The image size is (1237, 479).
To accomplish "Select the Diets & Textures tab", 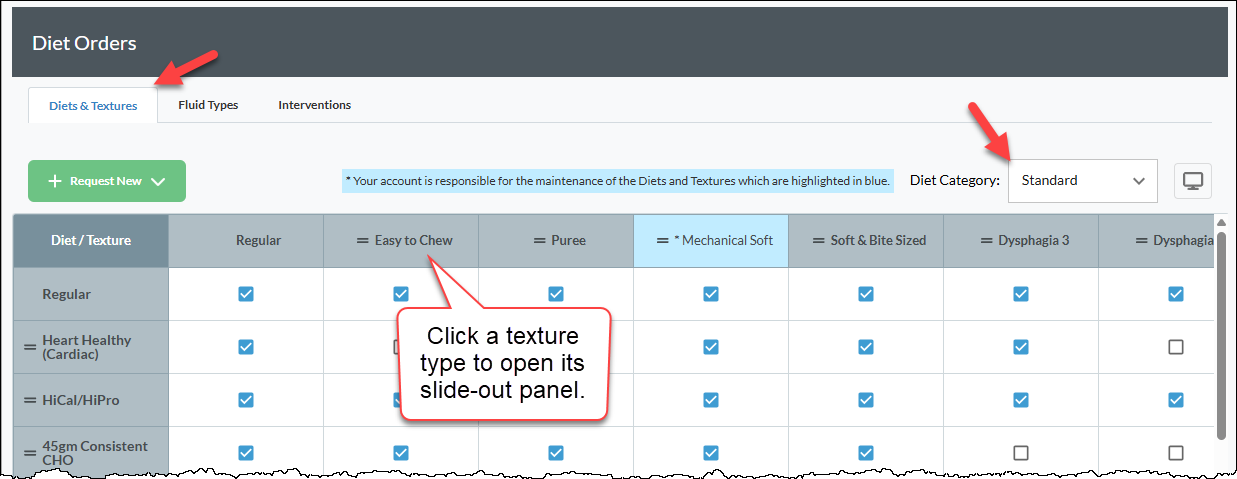I will coord(93,106).
